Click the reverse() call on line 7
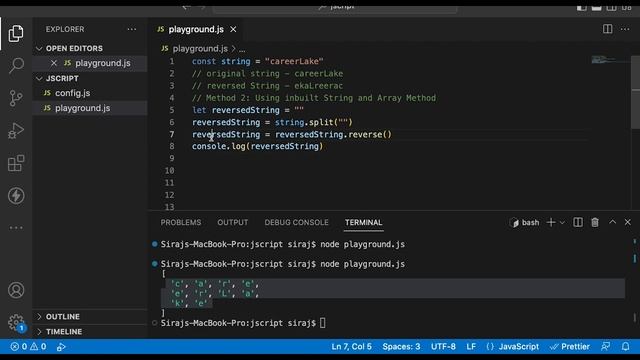This screenshot has height=360, width=640. tap(370, 134)
